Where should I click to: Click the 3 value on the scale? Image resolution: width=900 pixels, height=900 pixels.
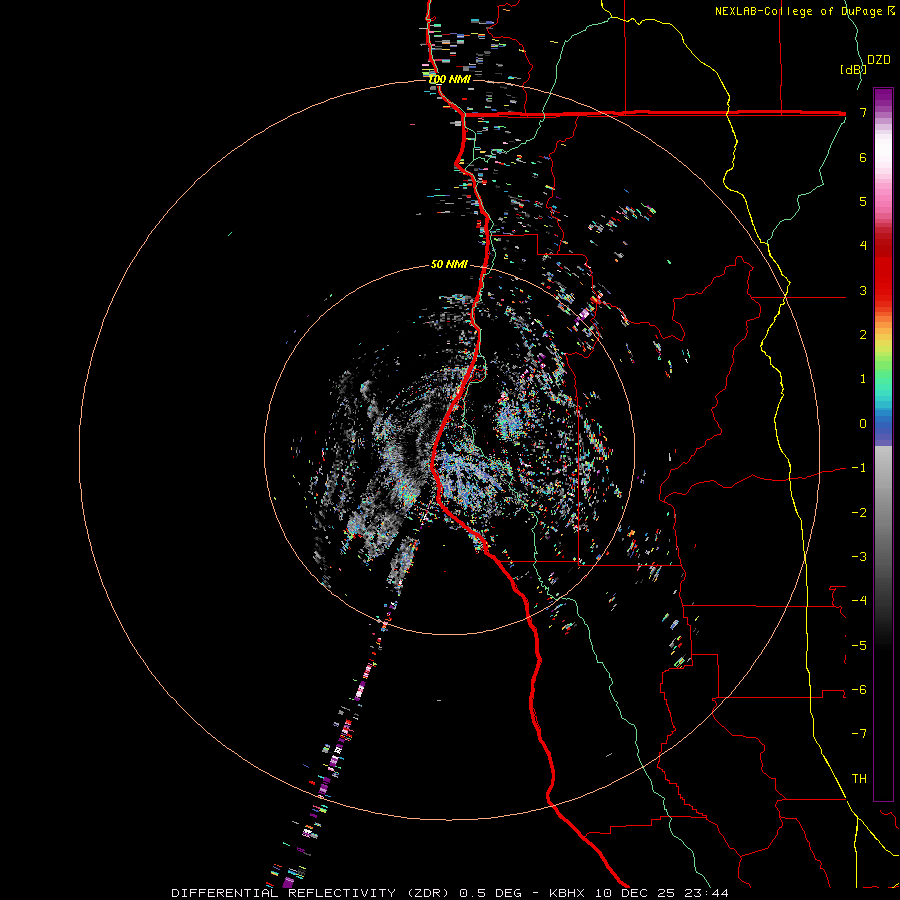tap(863, 290)
